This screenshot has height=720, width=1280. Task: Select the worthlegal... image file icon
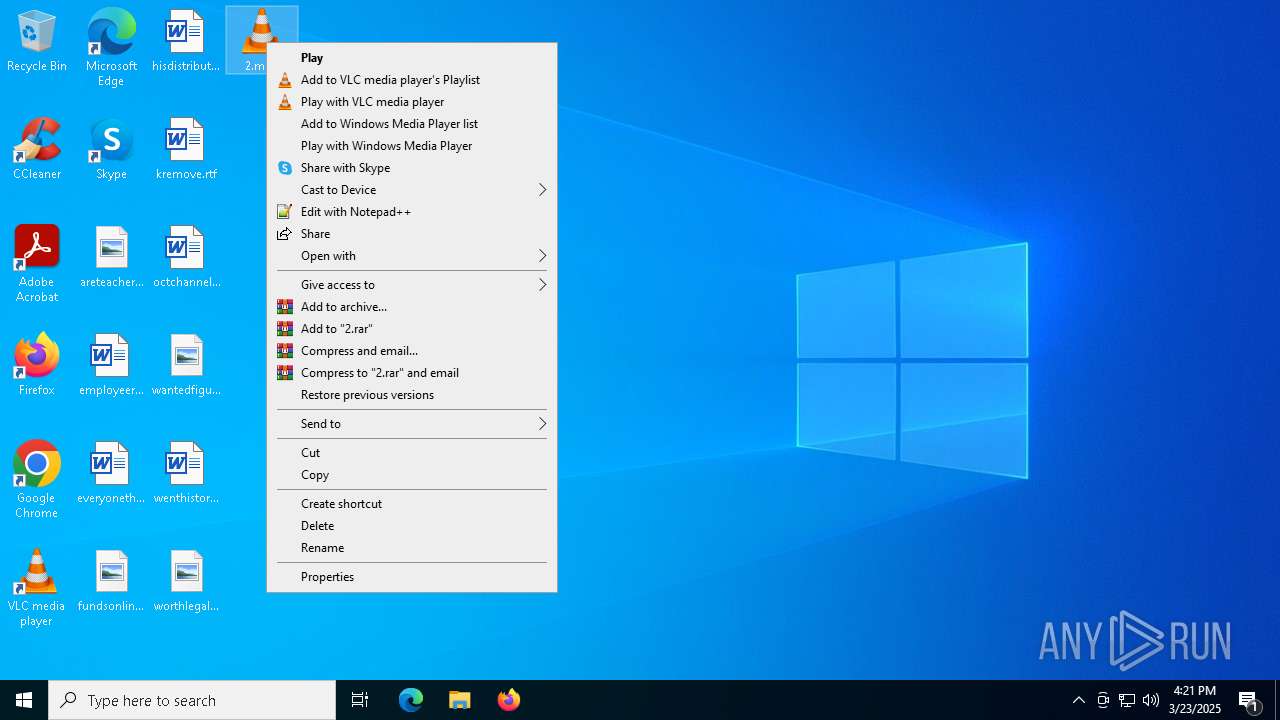186,581
